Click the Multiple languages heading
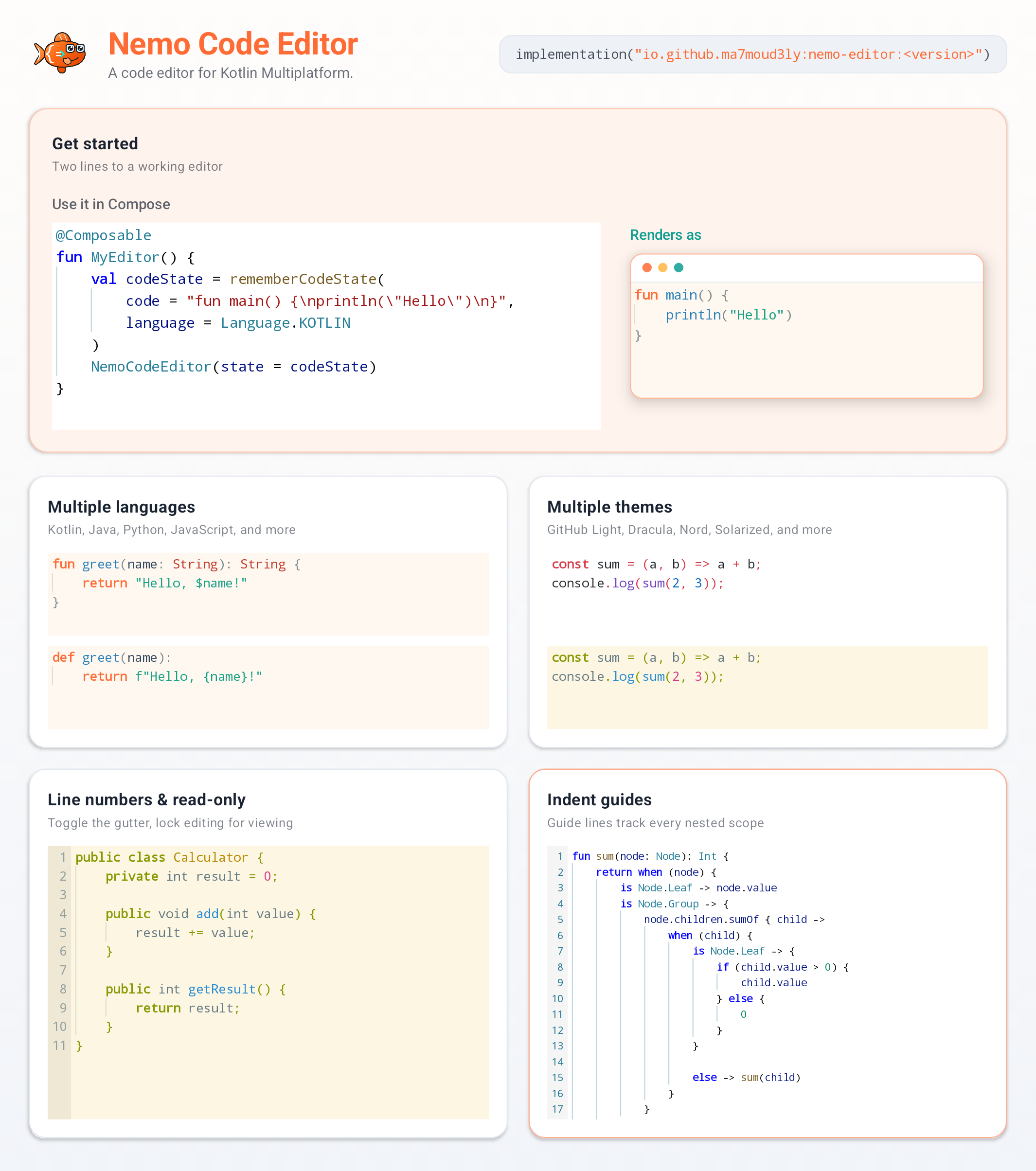The height and width of the screenshot is (1171, 1036). [x=122, y=507]
